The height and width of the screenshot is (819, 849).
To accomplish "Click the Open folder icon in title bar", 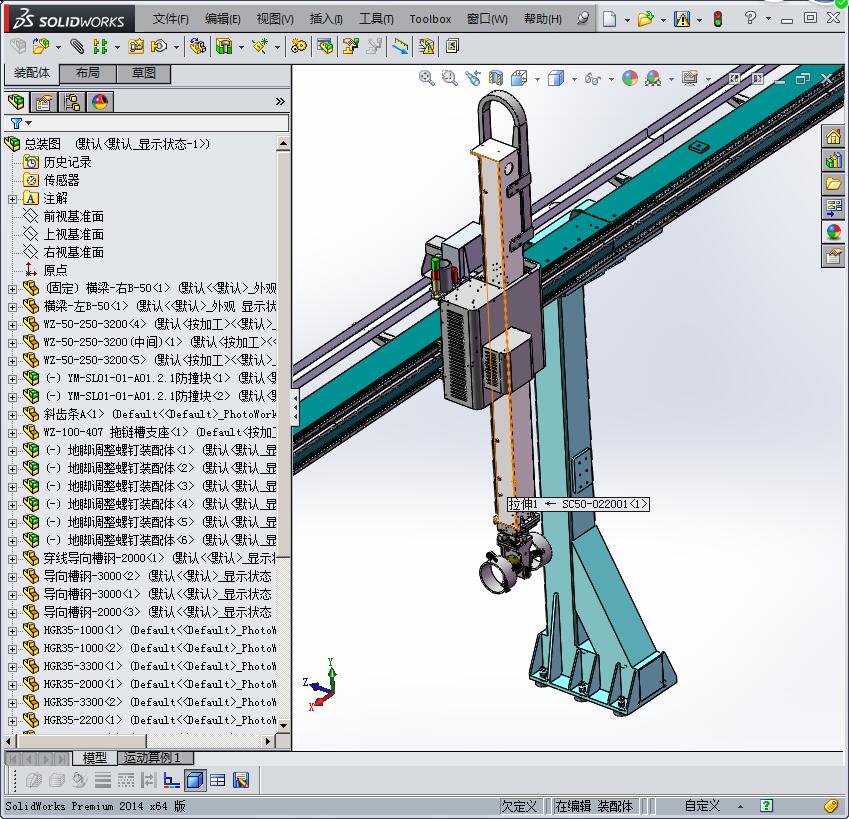I will (645, 19).
